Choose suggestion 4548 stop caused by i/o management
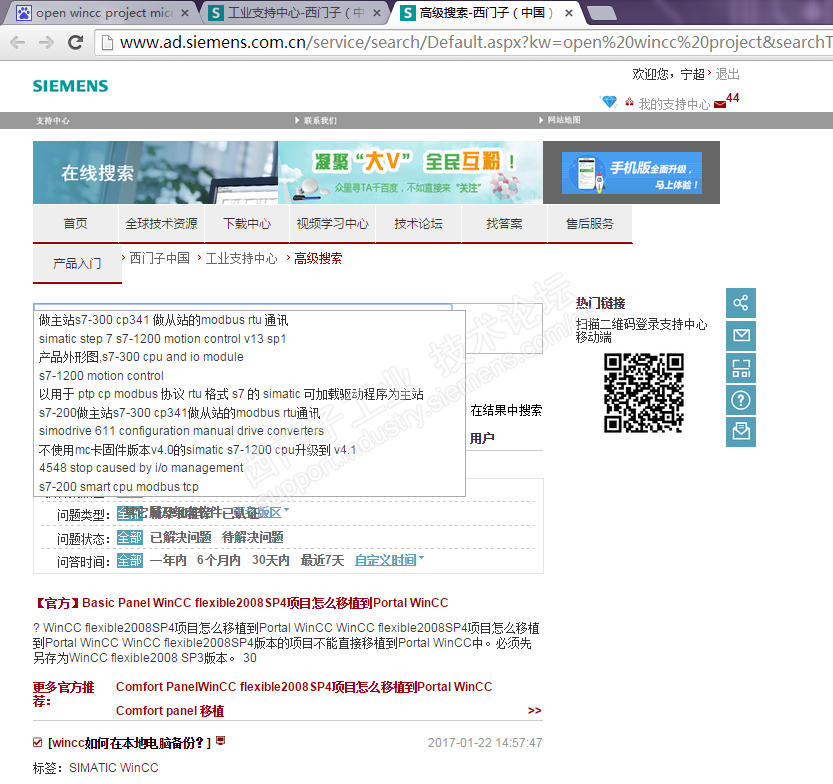 click(x=249, y=468)
